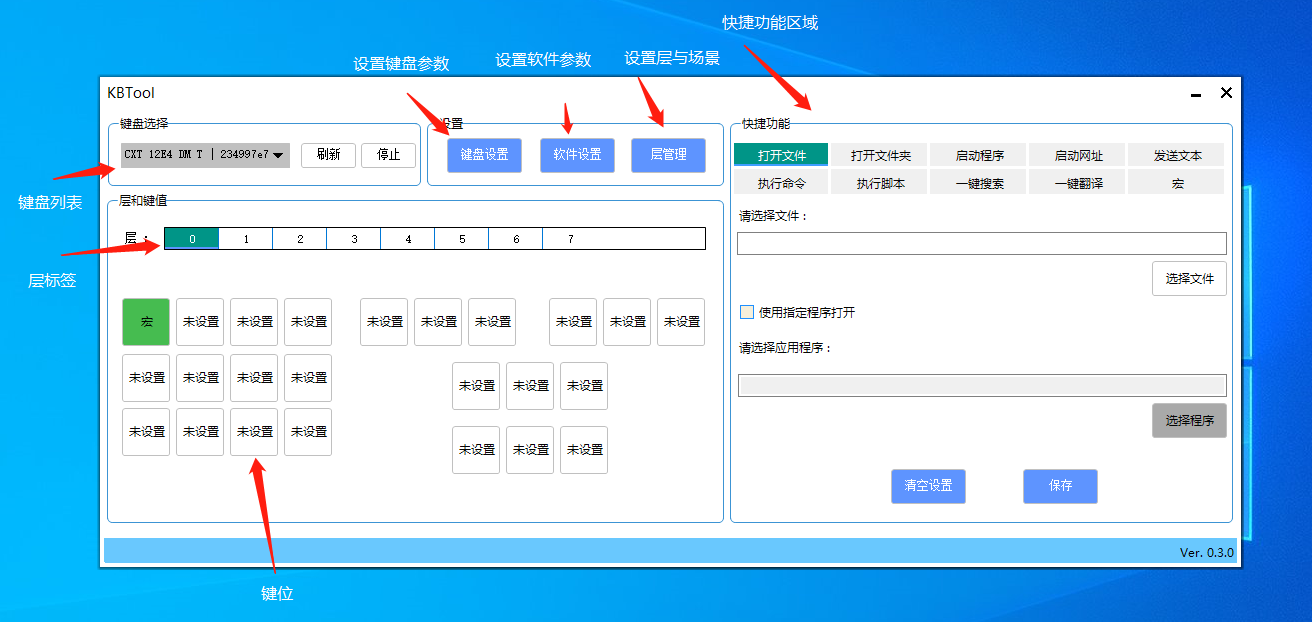
Task: Activate layer 7 tab
Action: pyautogui.click(x=568, y=238)
